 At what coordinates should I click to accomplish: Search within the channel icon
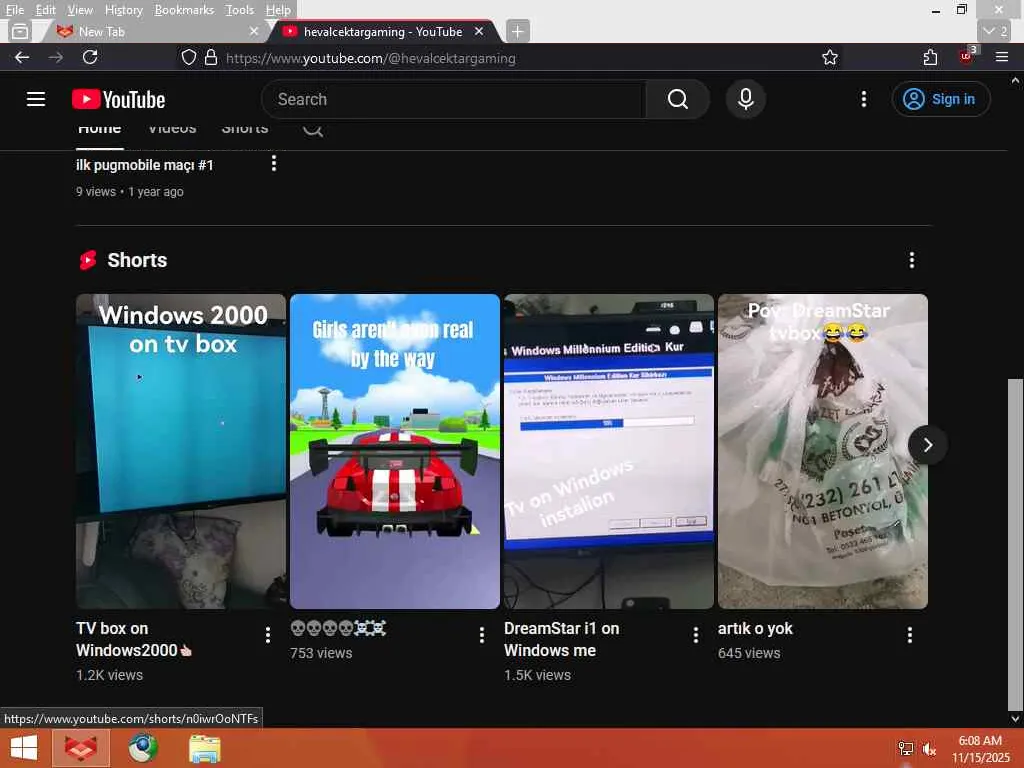click(313, 130)
